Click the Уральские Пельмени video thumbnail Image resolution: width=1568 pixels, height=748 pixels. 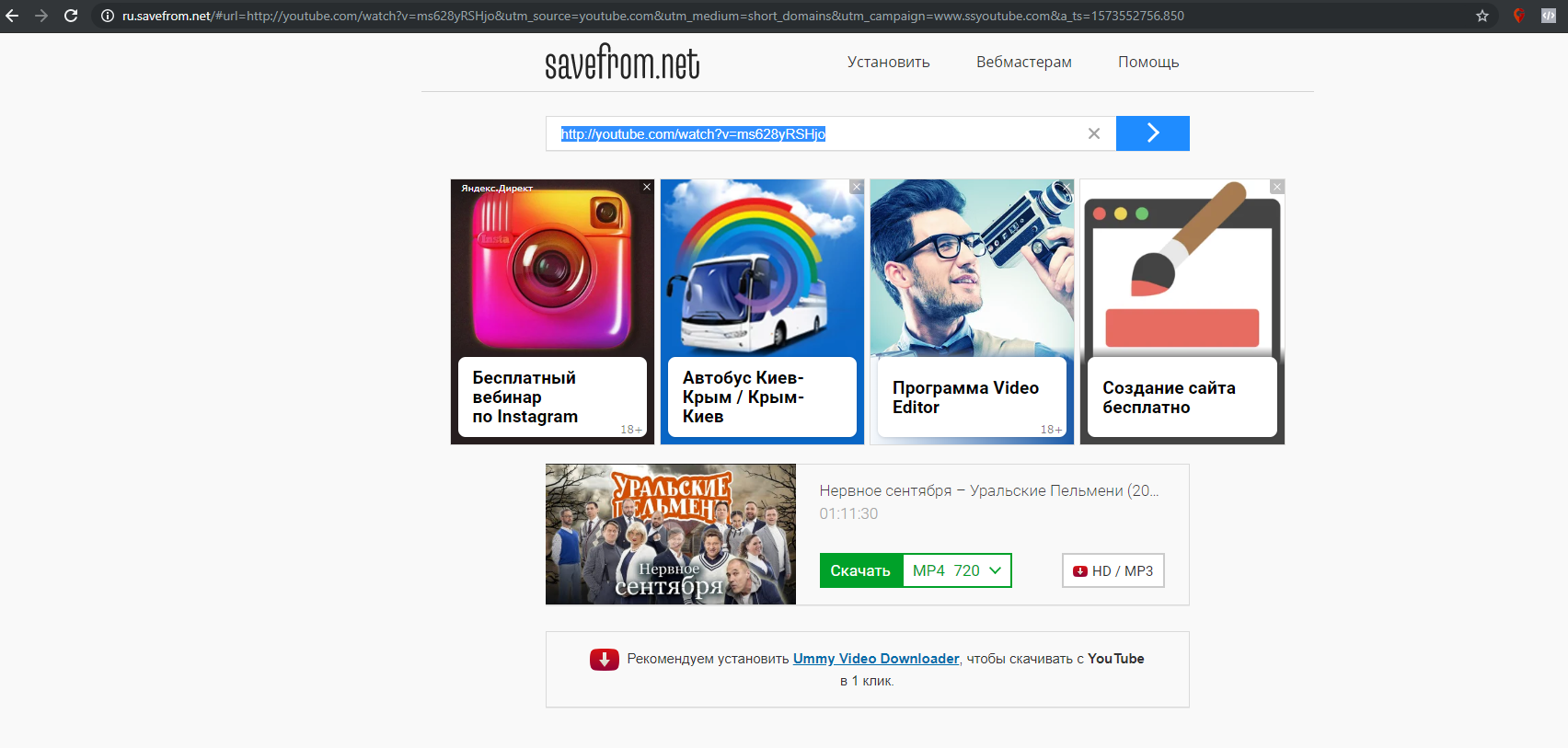671,535
